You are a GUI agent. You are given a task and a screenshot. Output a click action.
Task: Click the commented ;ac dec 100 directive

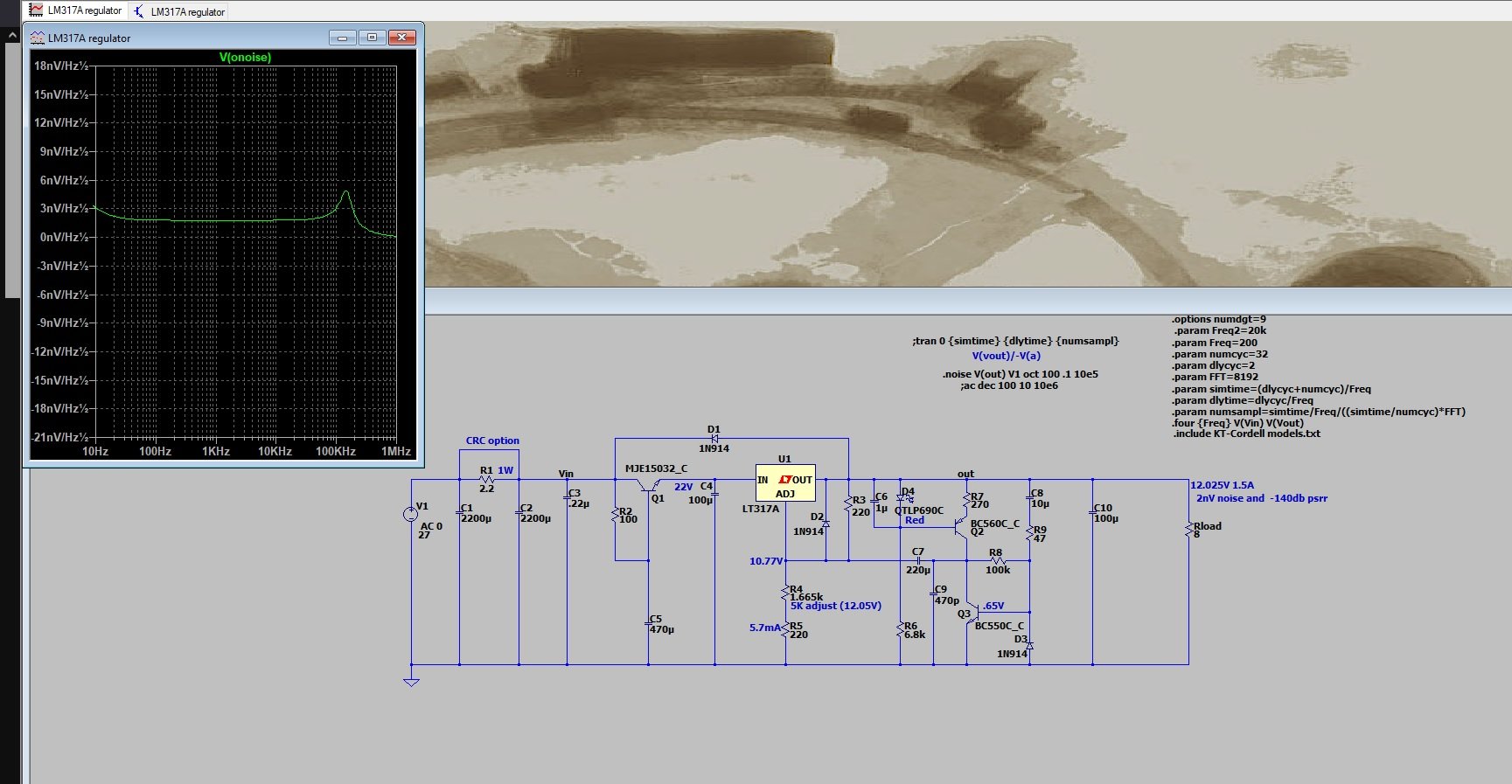1009,385
